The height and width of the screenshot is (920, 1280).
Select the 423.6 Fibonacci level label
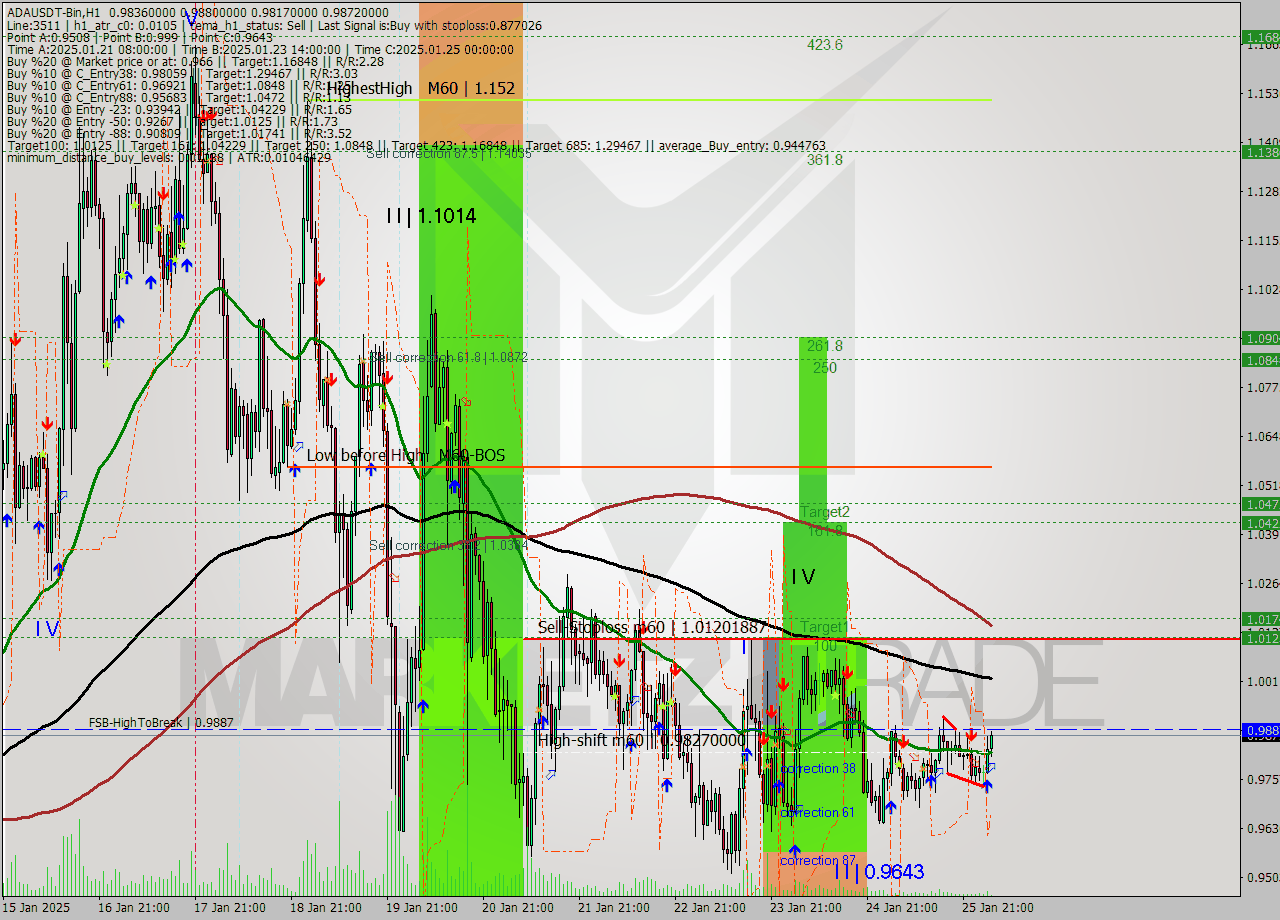click(825, 45)
